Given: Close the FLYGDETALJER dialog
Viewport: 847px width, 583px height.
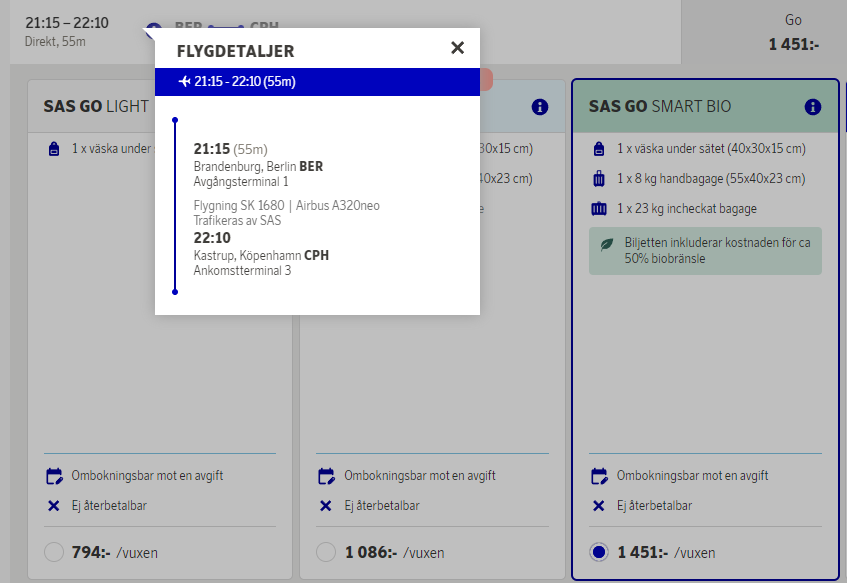Looking at the screenshot, I should coord(457,47).
